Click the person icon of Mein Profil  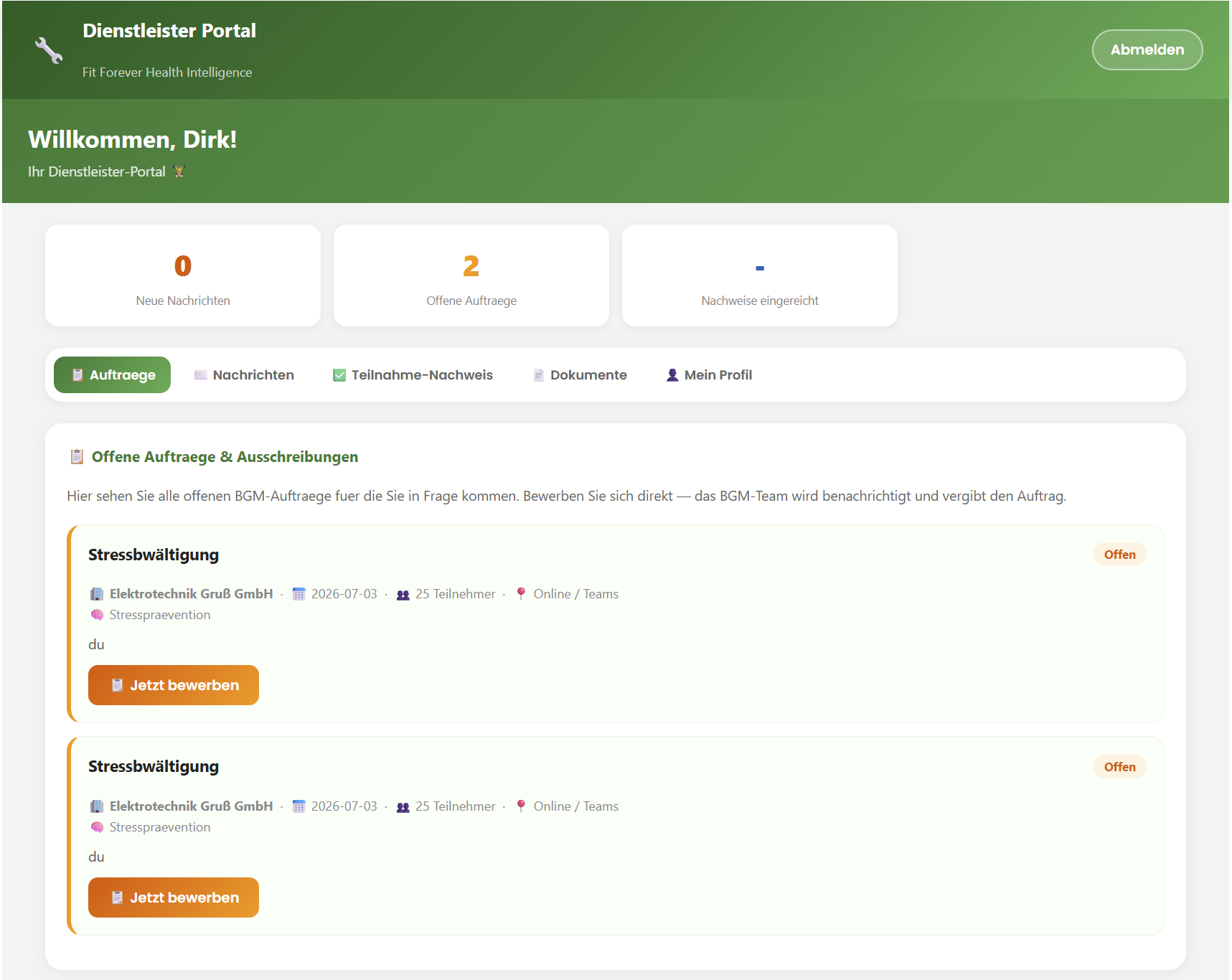(x=672, y=375)
